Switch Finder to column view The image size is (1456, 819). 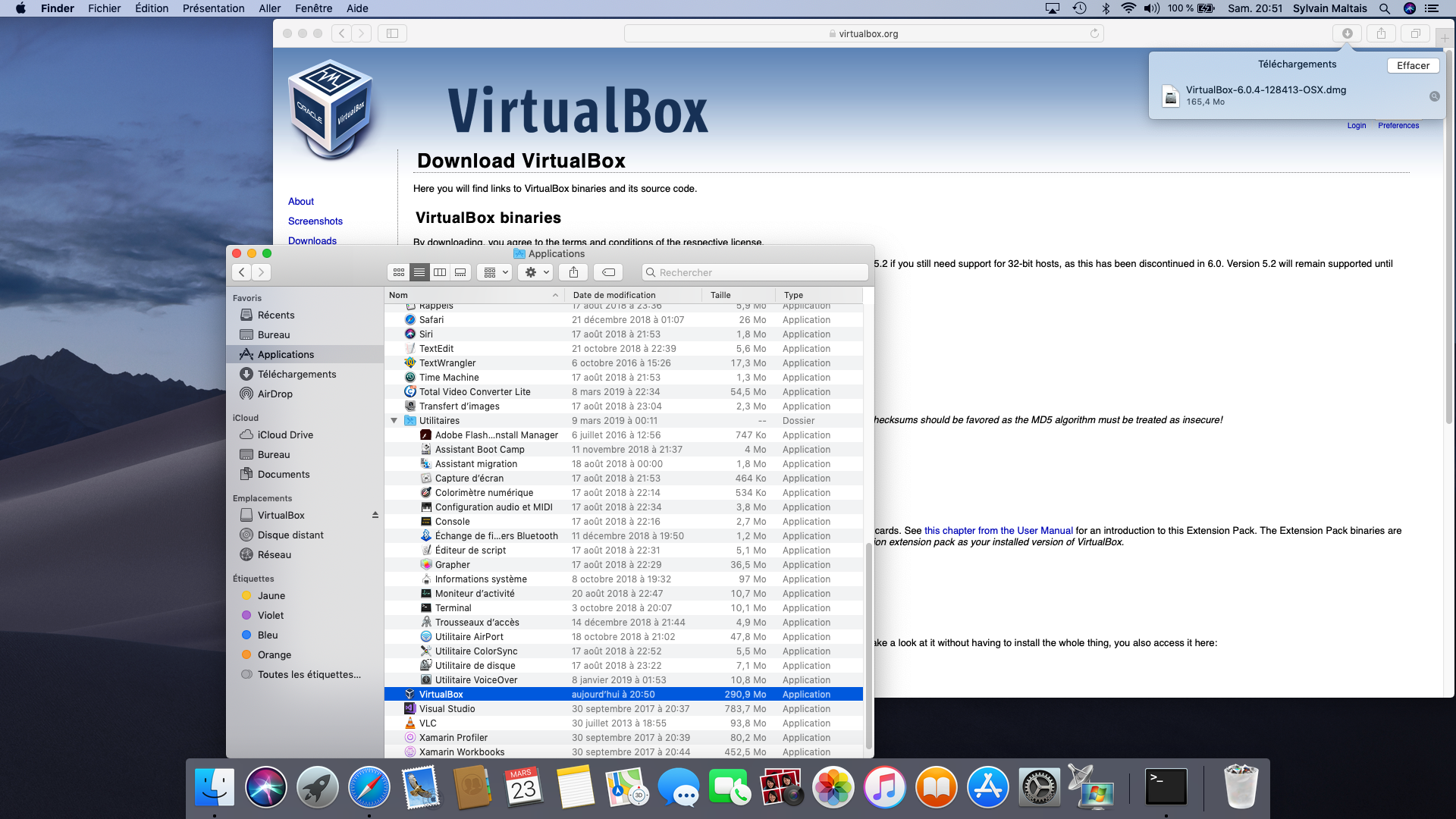point(440,272)
